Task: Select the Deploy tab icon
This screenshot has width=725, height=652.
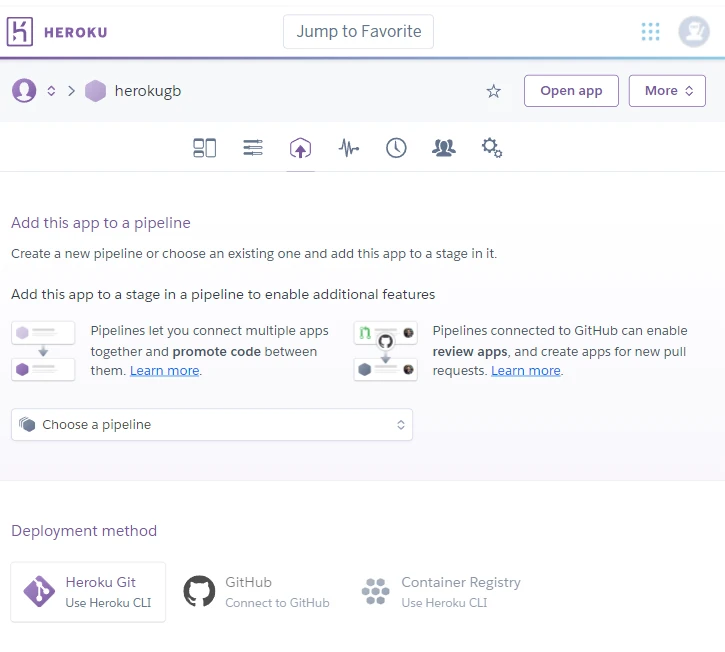Action: pos(300,148)
